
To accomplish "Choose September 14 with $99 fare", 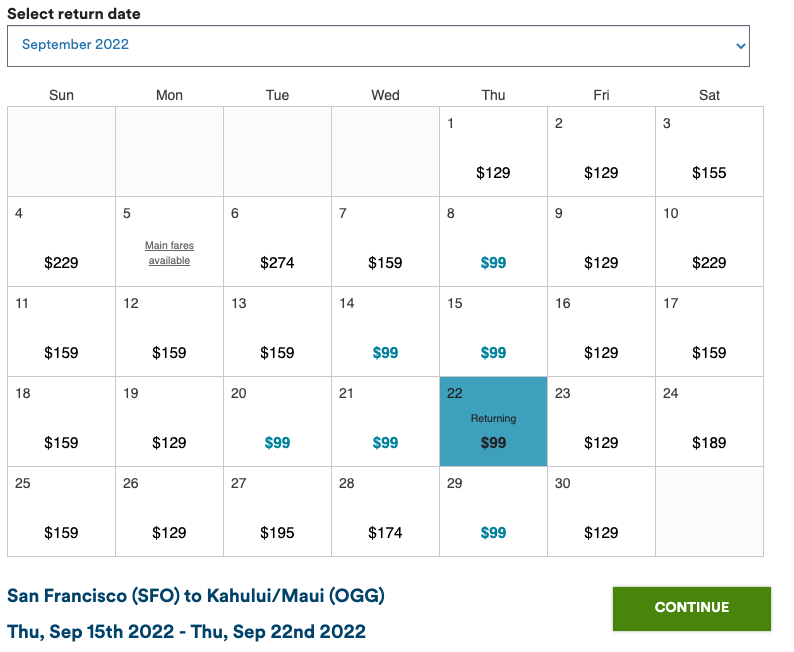I will coord(385,332).
